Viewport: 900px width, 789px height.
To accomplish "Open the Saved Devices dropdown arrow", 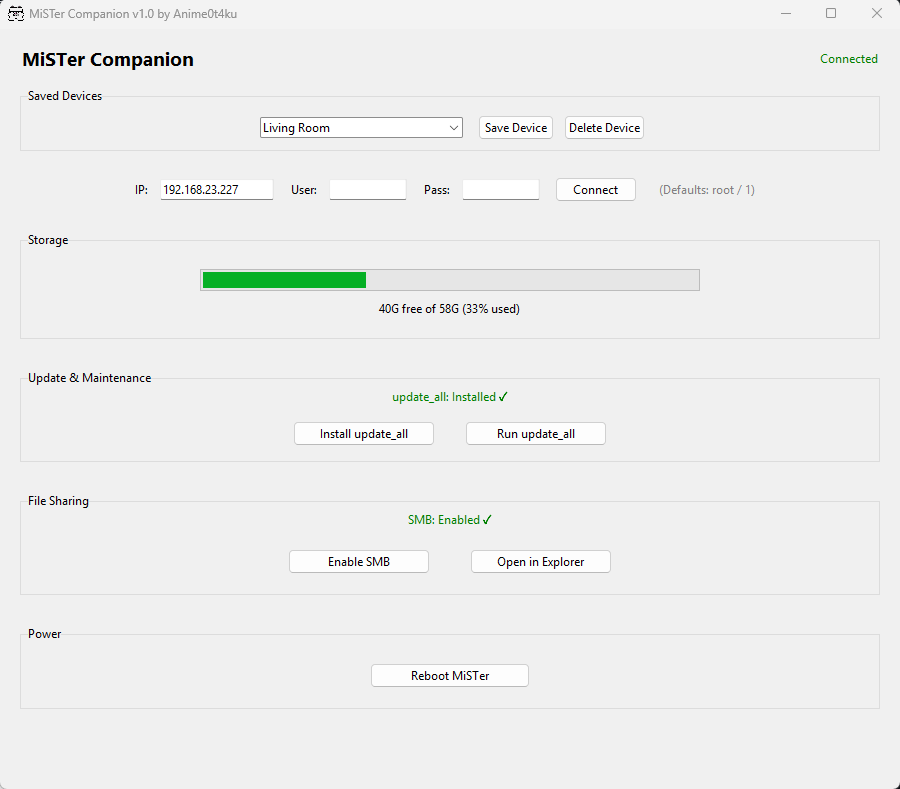I will pos(454,128).
